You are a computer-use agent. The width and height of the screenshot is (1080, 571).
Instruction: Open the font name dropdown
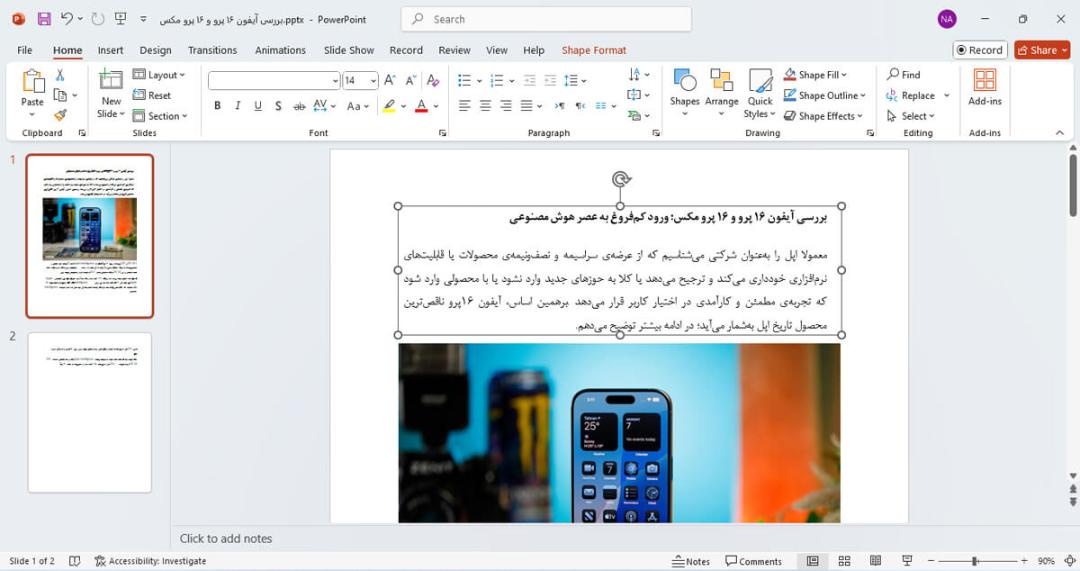click(335, 81)
